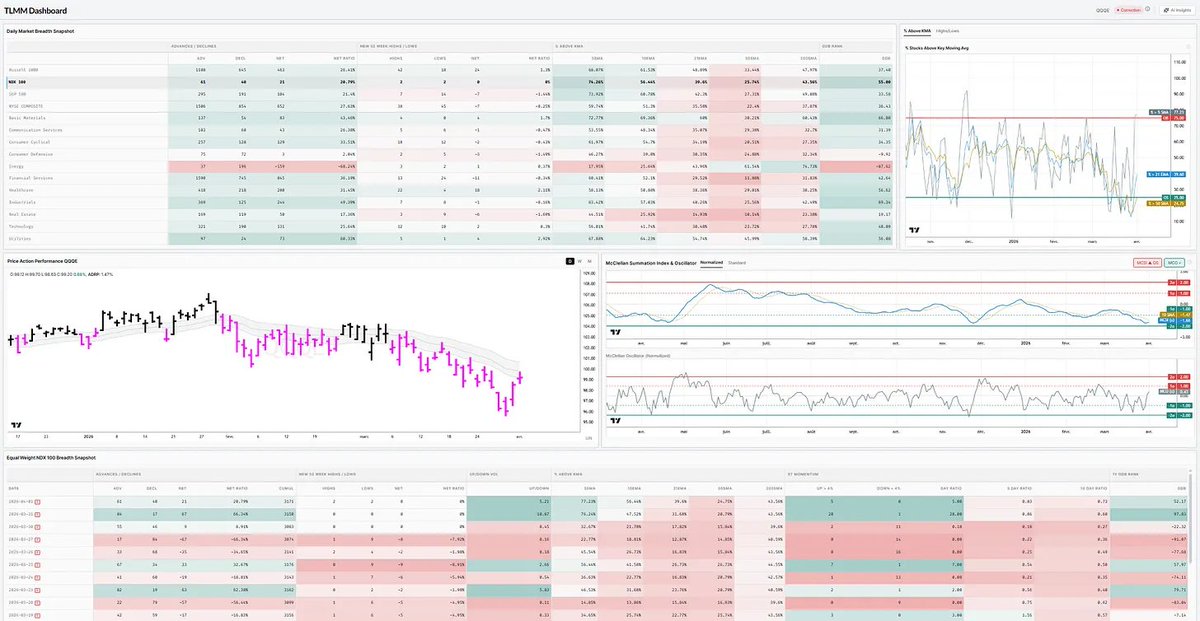Screen dimensions: 1200x621
Task: Switch to the Highs/Lows tab
Action: pos(948,32)
